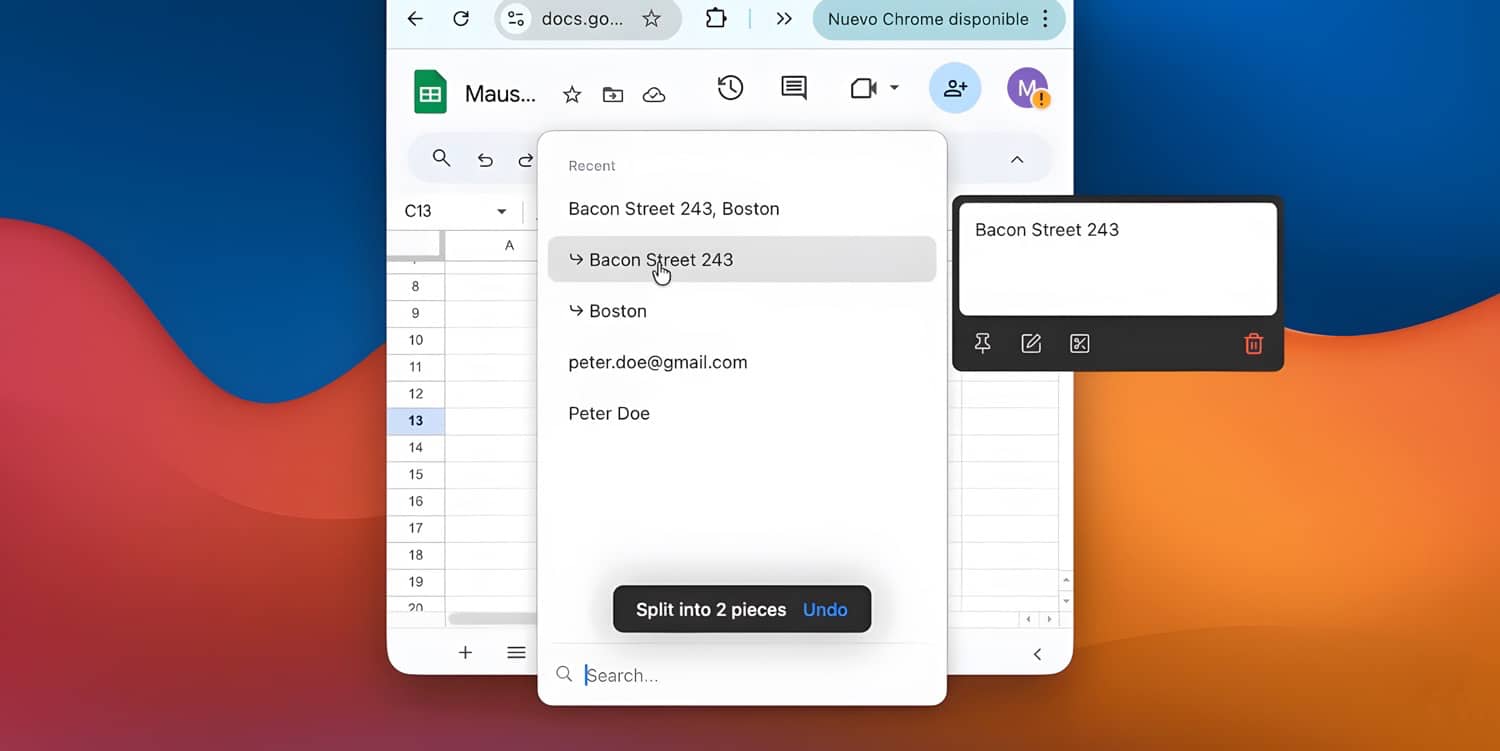
Task: Open version history clock icon
Action: pos(730,89)
